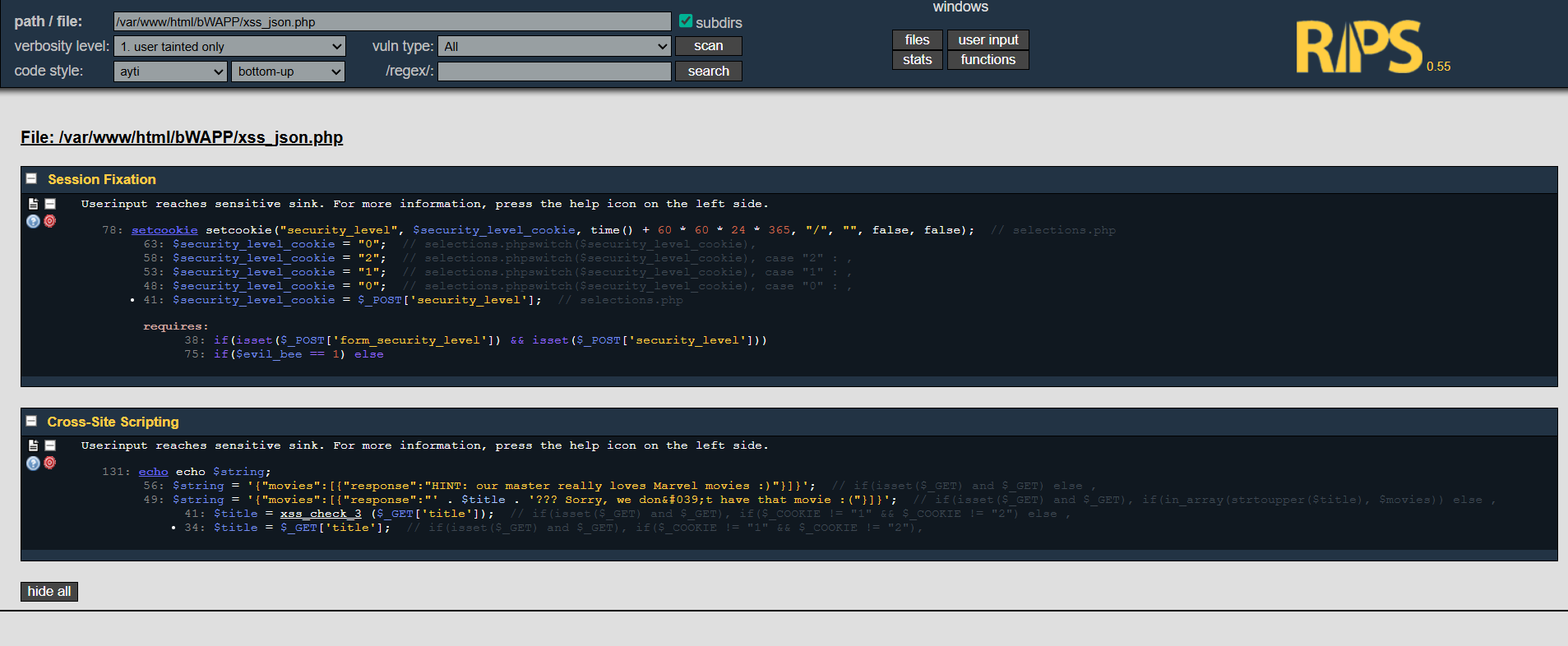Click the path / file input field

click(392, 22)
